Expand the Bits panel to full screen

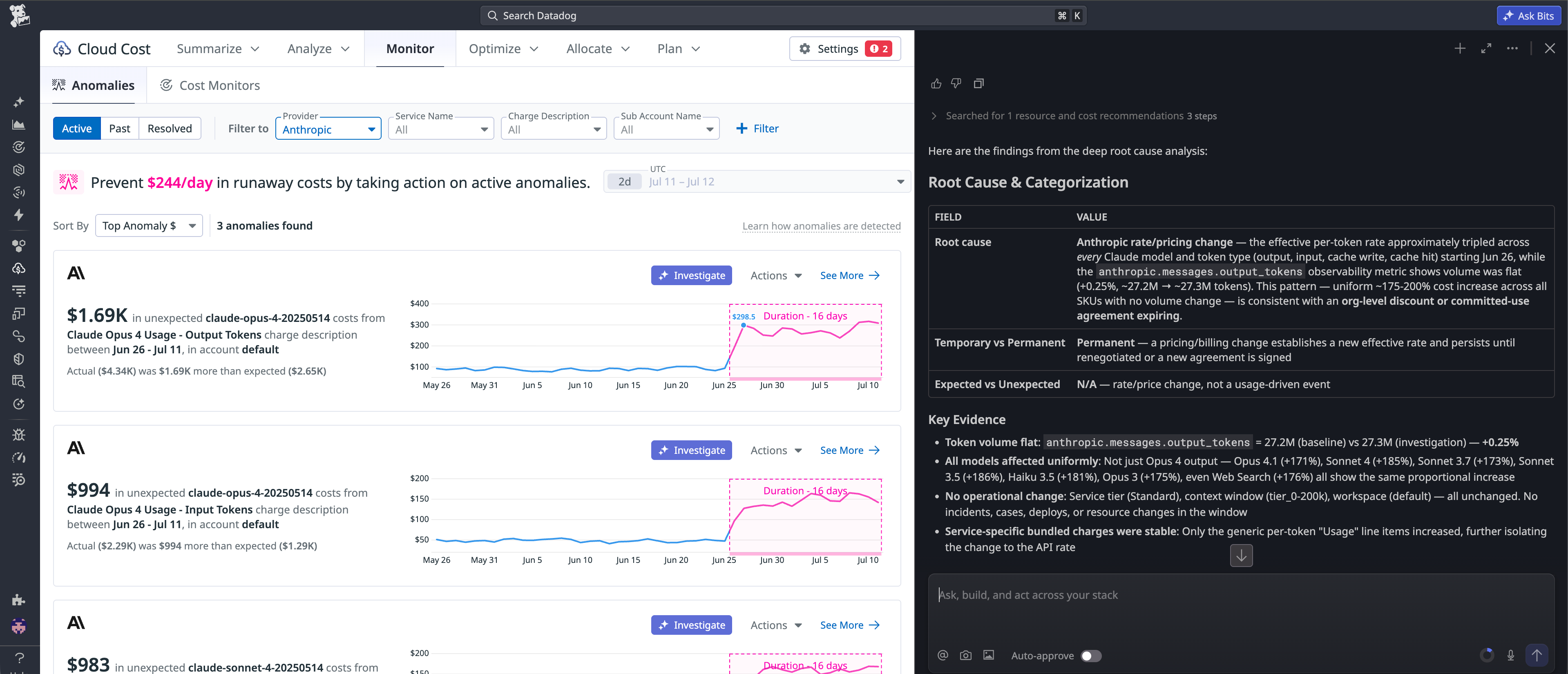click(x=1486, y=49)
